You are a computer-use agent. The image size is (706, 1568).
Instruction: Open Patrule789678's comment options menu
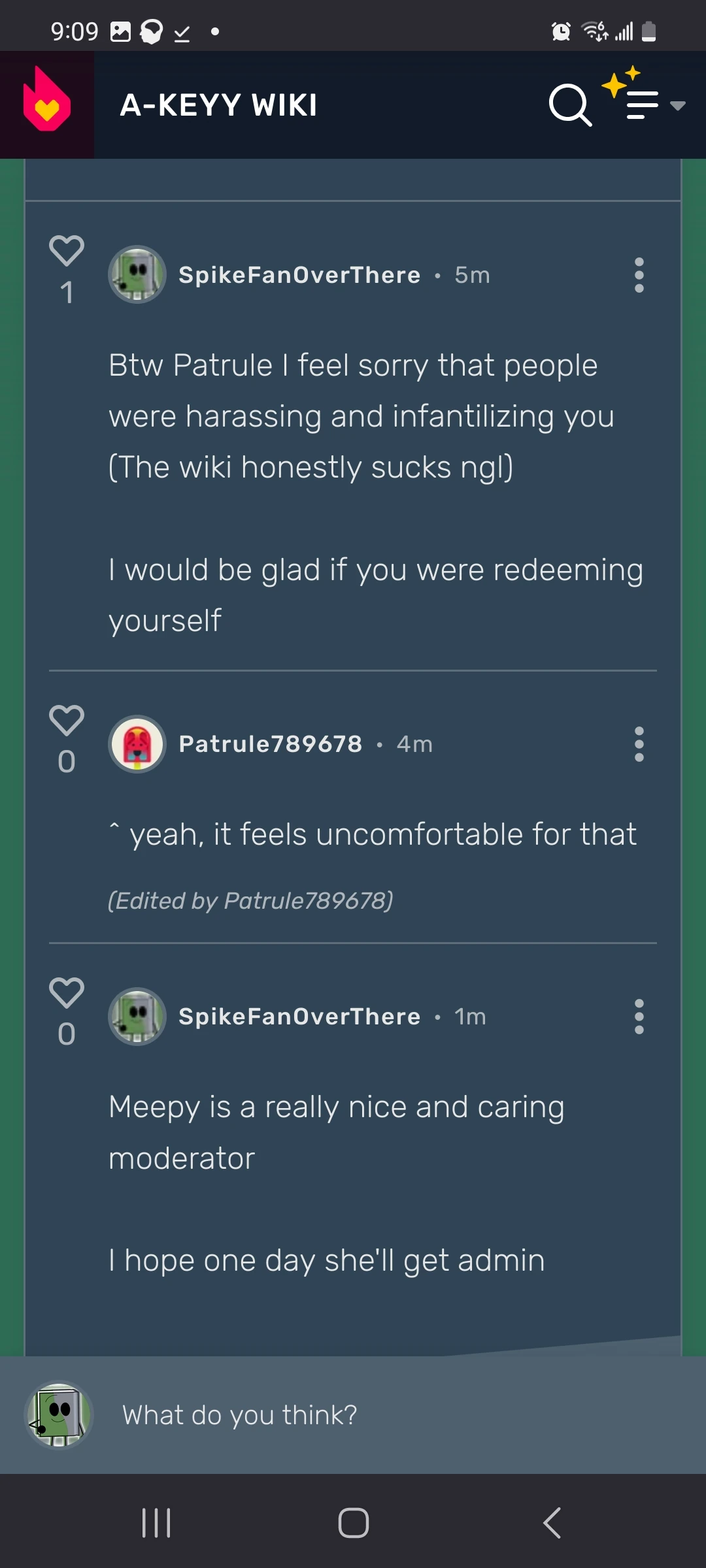[639, 745]
